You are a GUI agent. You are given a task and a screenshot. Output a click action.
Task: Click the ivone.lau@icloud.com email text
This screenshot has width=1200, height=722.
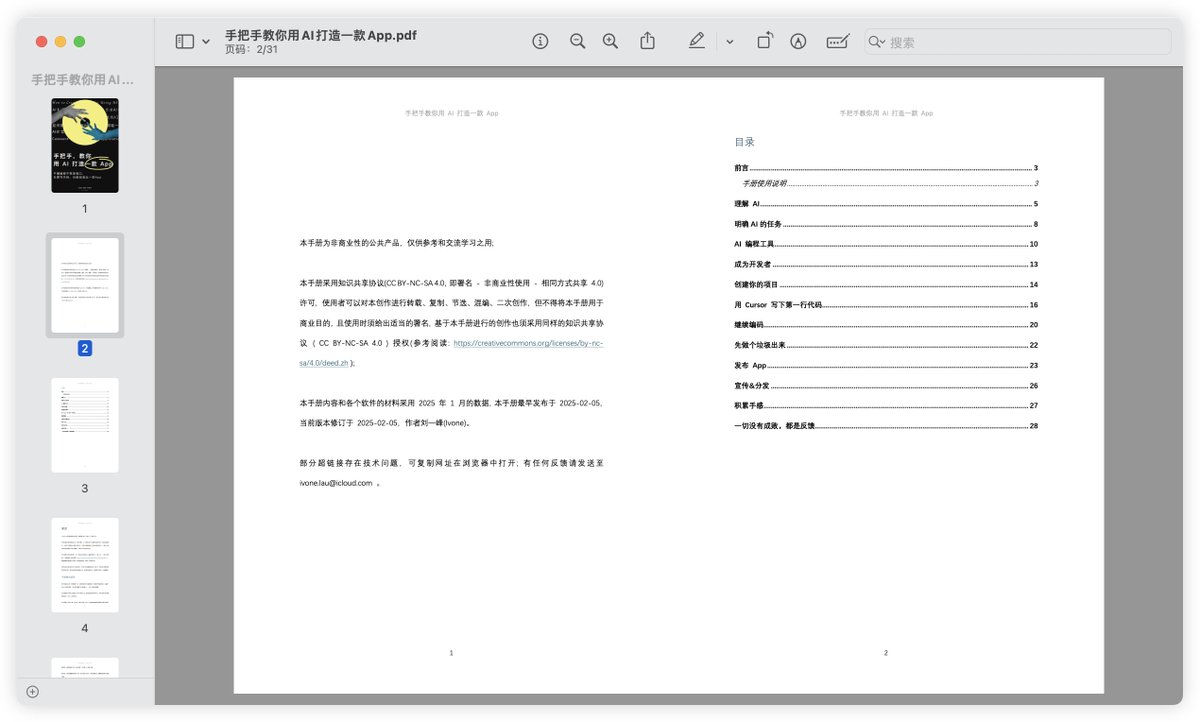[x=335, y=483]
